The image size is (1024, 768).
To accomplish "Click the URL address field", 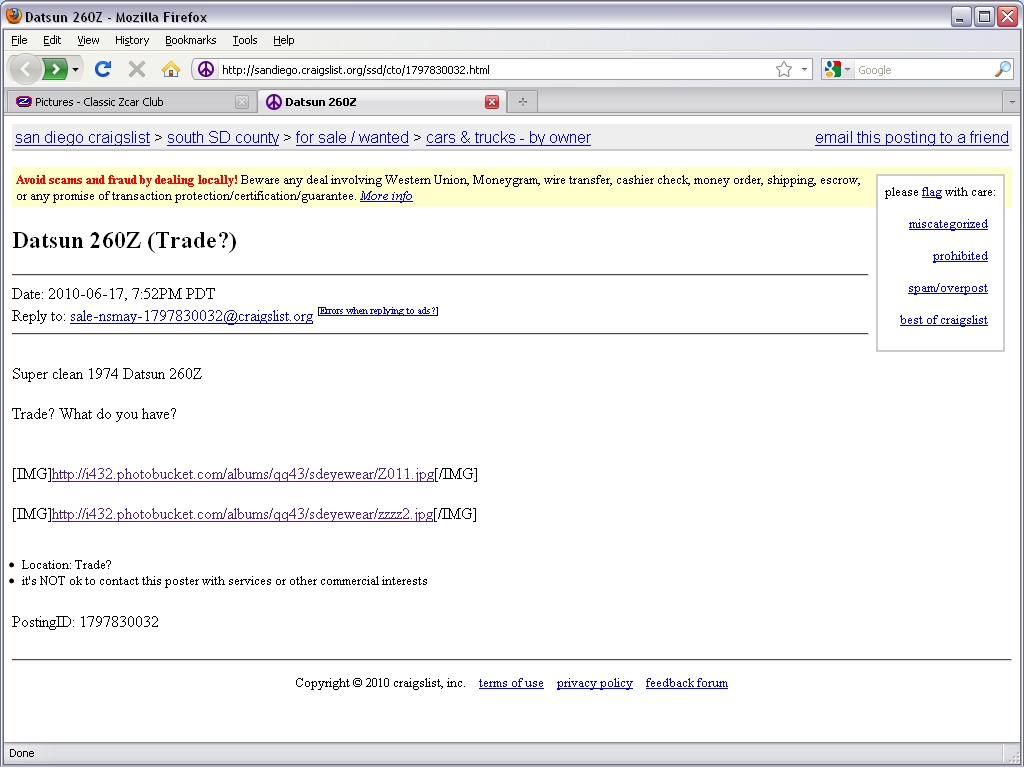I will pos(496,70).
